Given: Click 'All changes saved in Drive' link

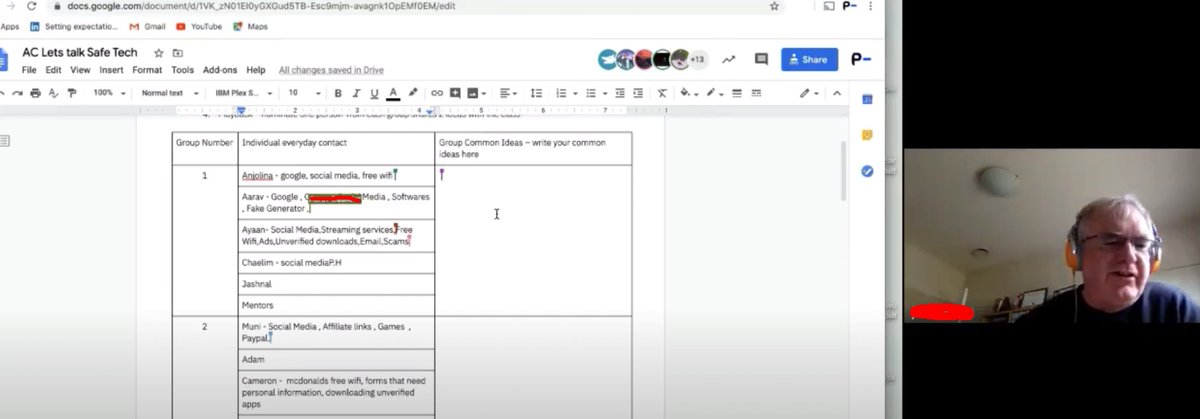Looking at the screenshot, I should tap(331, 70).
